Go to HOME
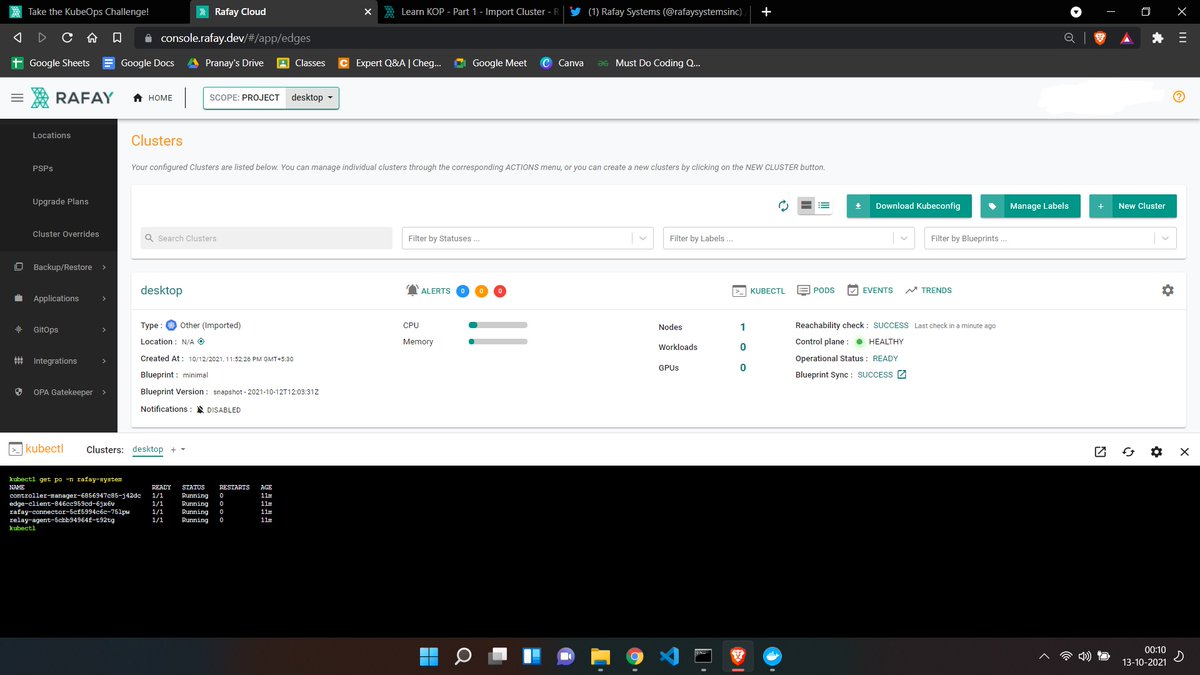The height and width of the screenshot is (675, 1200). (x=153, y=98)
